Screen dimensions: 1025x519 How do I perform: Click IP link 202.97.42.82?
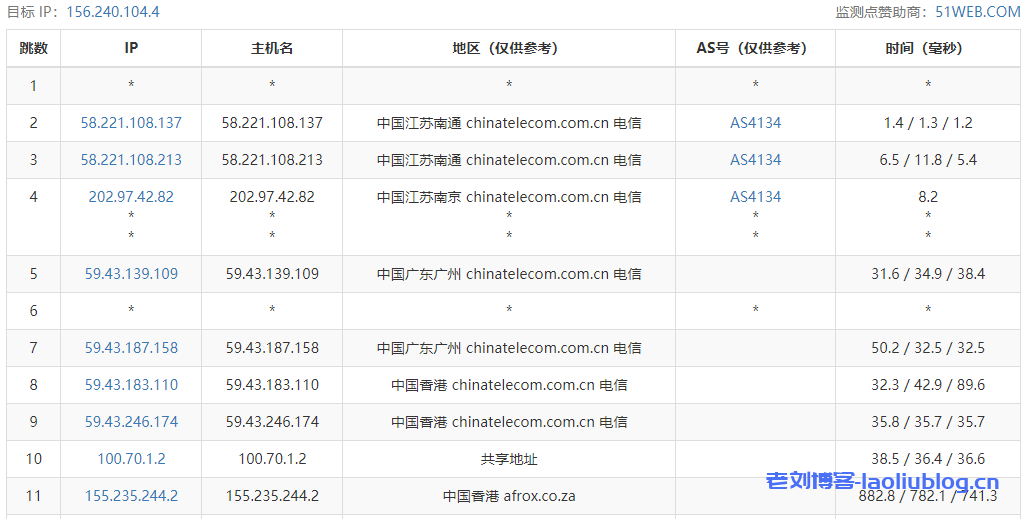[x=131, y=197]
